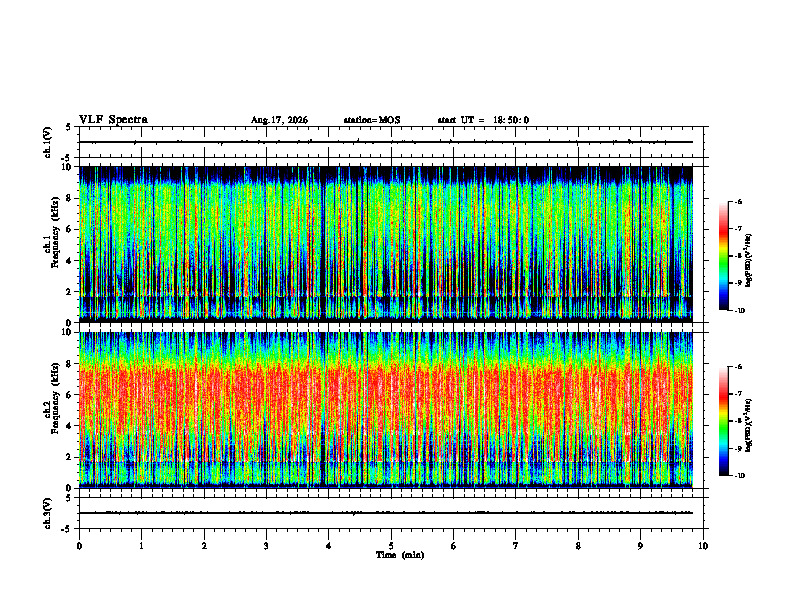Click the VLF Spectra title text
This screenshot has height=612, width=792.
(x=113, y=120)
